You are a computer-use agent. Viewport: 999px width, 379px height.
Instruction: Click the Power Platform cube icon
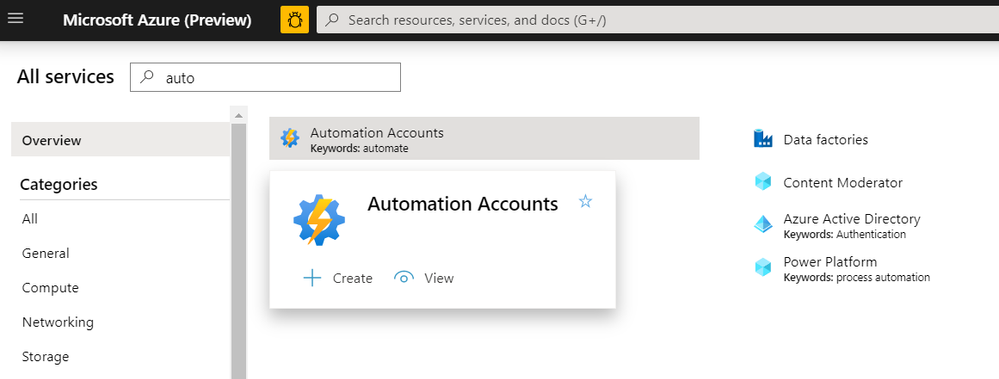click(763, 267)
